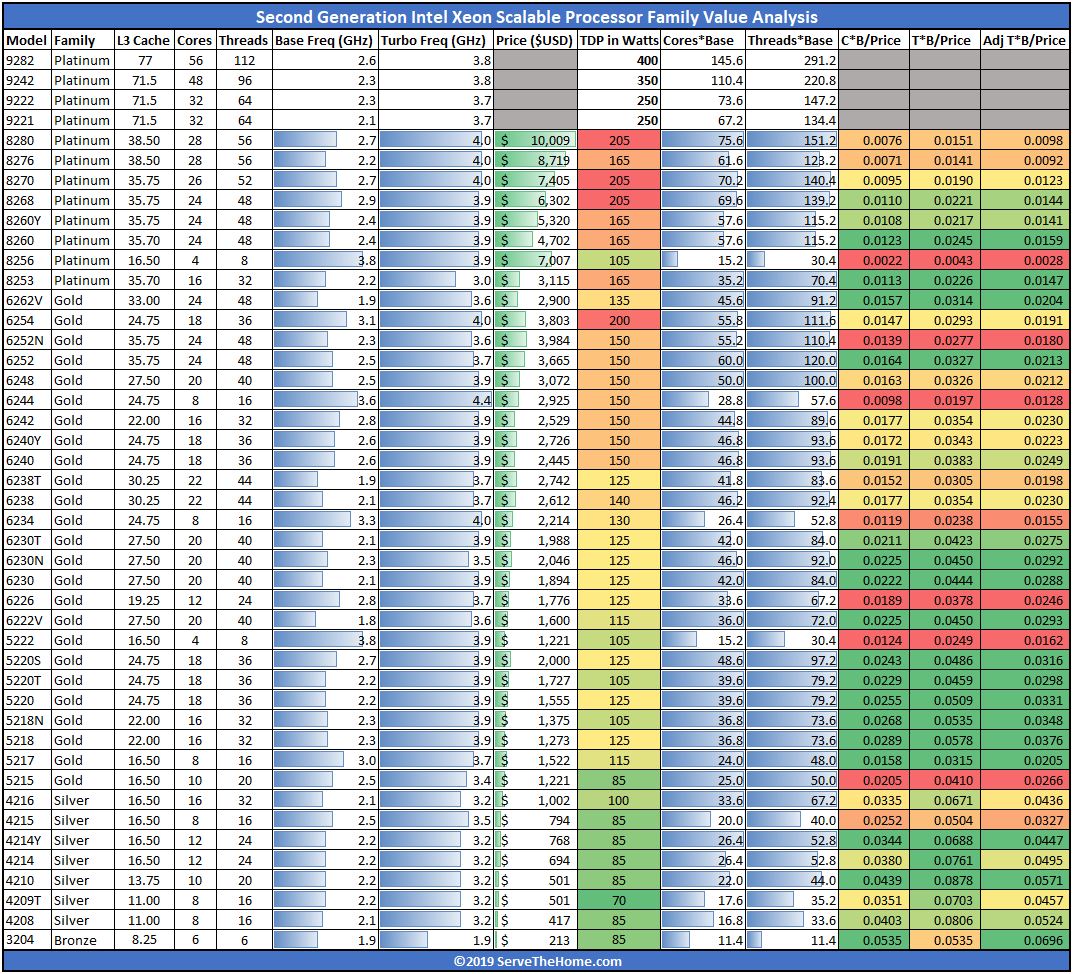Select the turbo frequency cell '4.4'
This screenshot has width=1073, height=974.
(435, 400)
